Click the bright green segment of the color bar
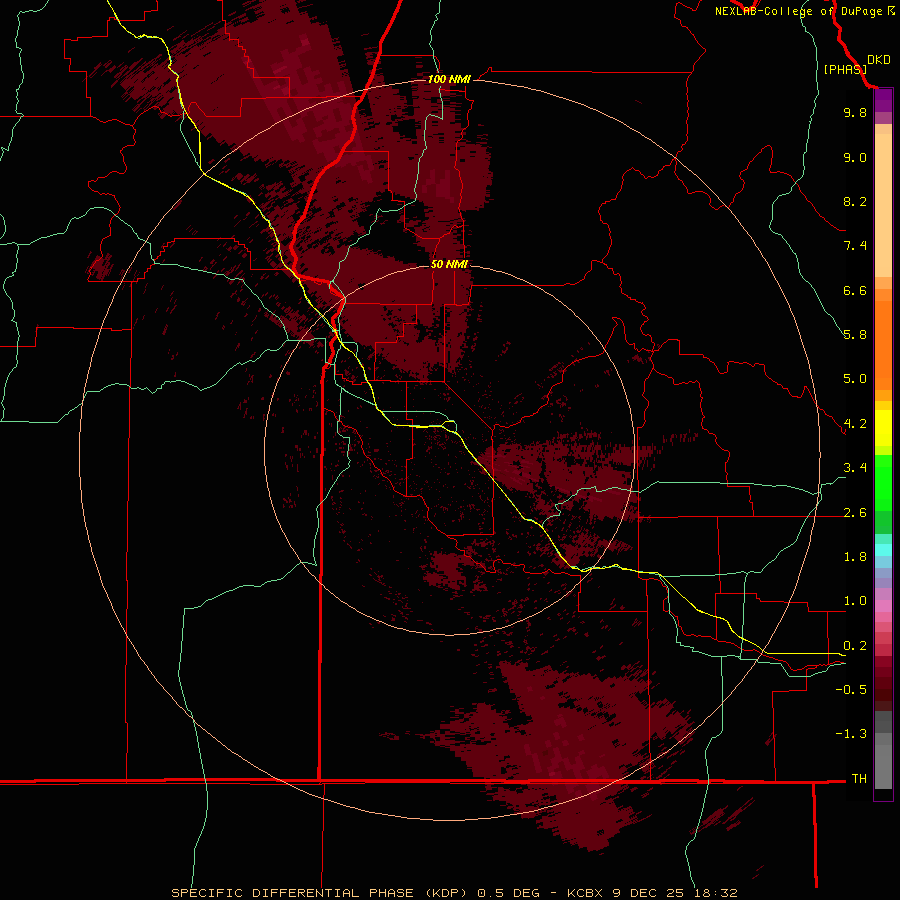This screenshot has width=900, height=900. (883, 482)
